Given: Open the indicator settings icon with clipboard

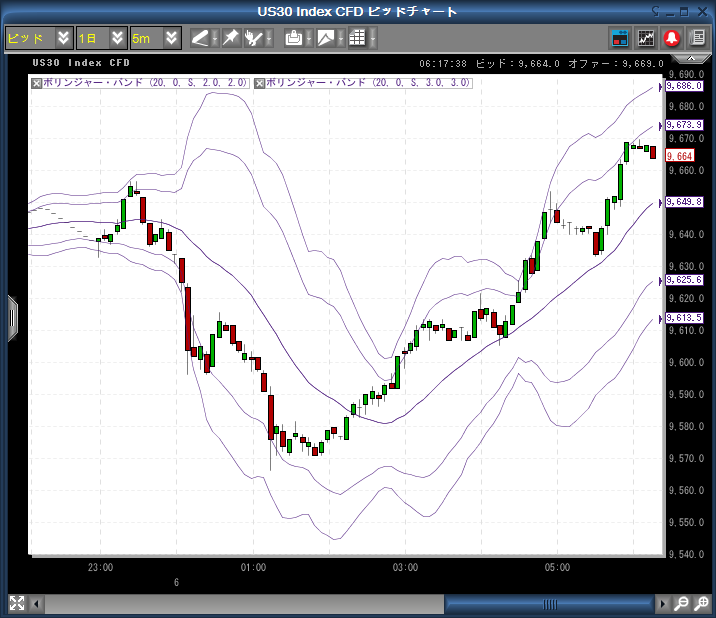Looking at the screenshot, I should click(x=293, y=38).
